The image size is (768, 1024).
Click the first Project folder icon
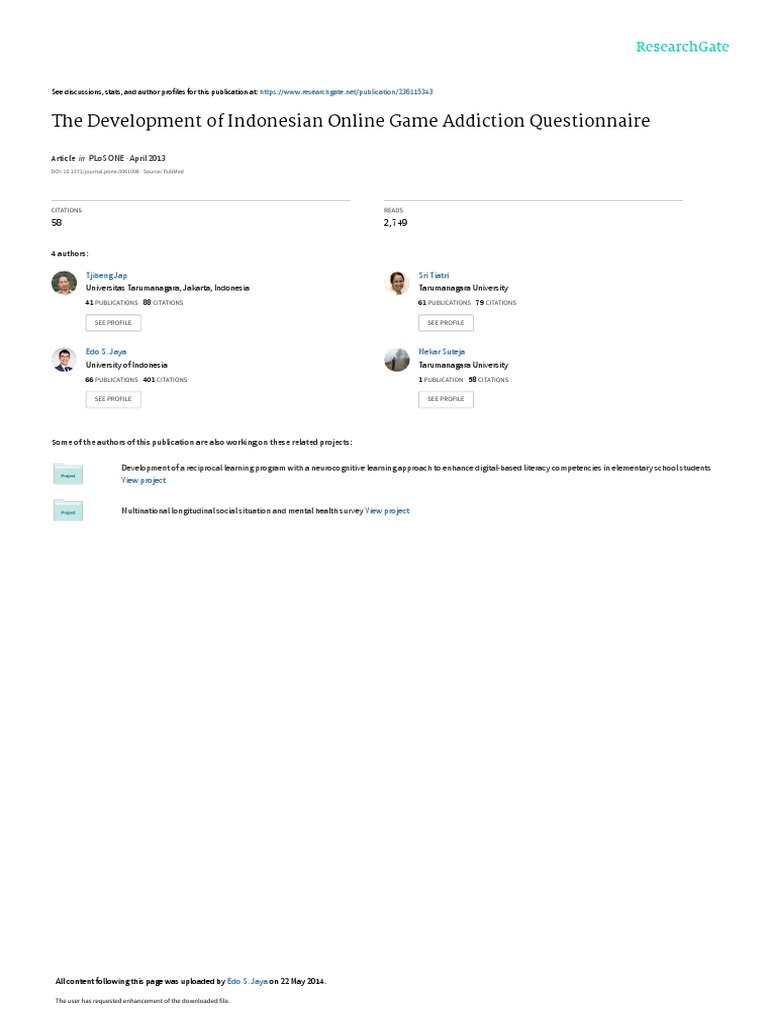click(x=68, y=474)
